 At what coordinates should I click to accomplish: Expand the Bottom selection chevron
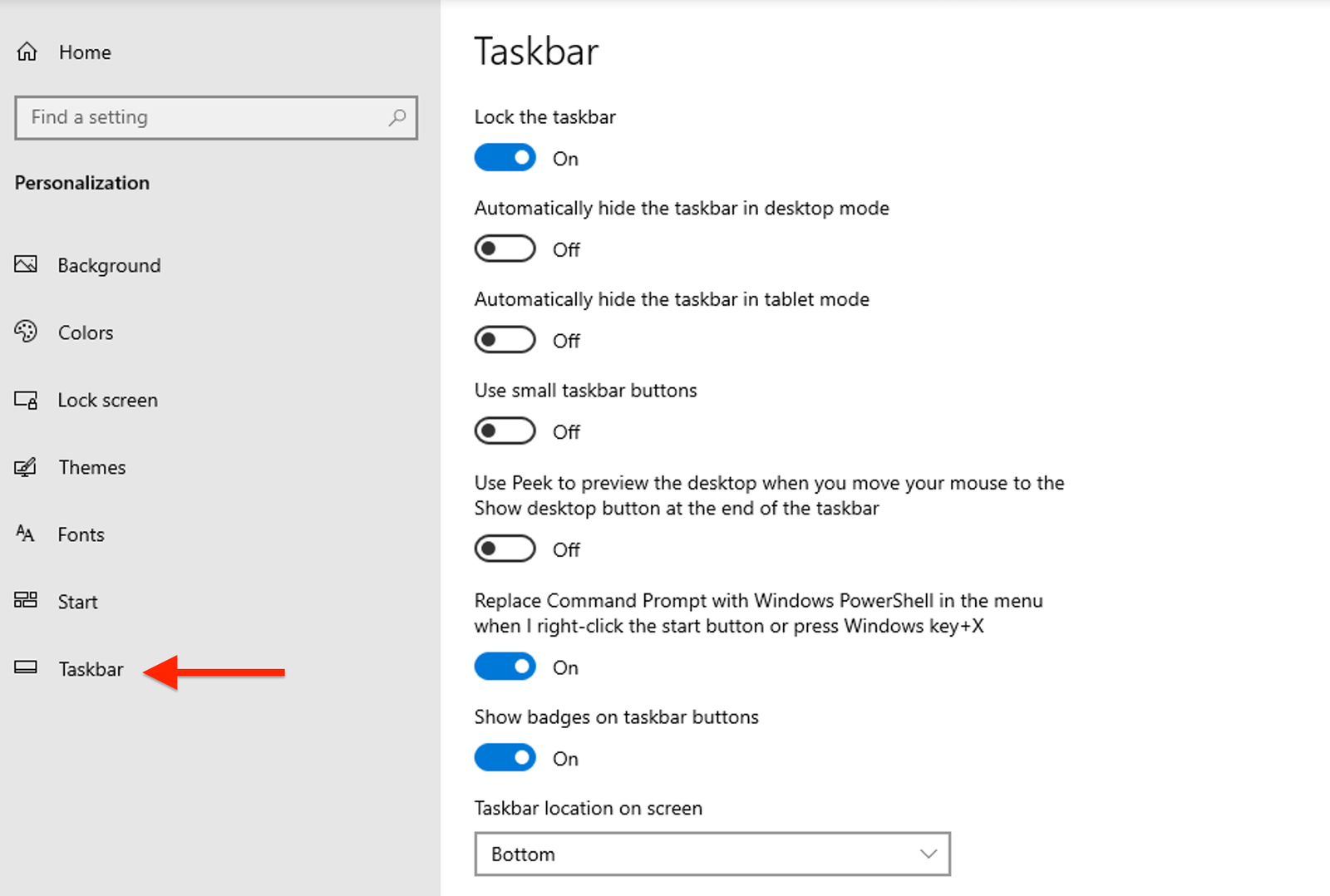[x=928, y=854]
